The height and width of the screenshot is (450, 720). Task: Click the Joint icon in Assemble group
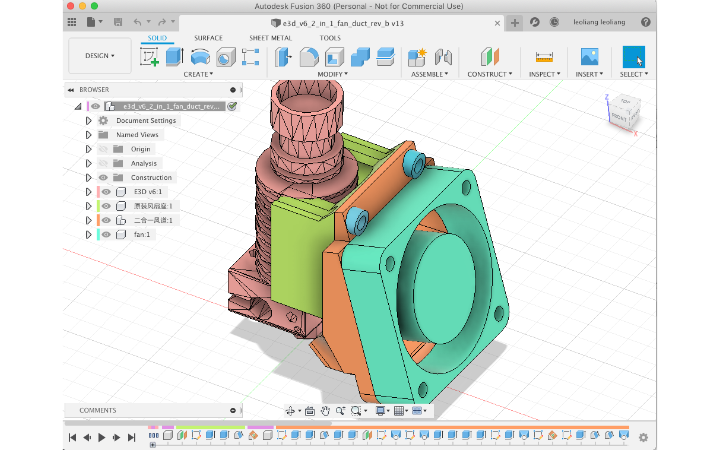[445, 57]
